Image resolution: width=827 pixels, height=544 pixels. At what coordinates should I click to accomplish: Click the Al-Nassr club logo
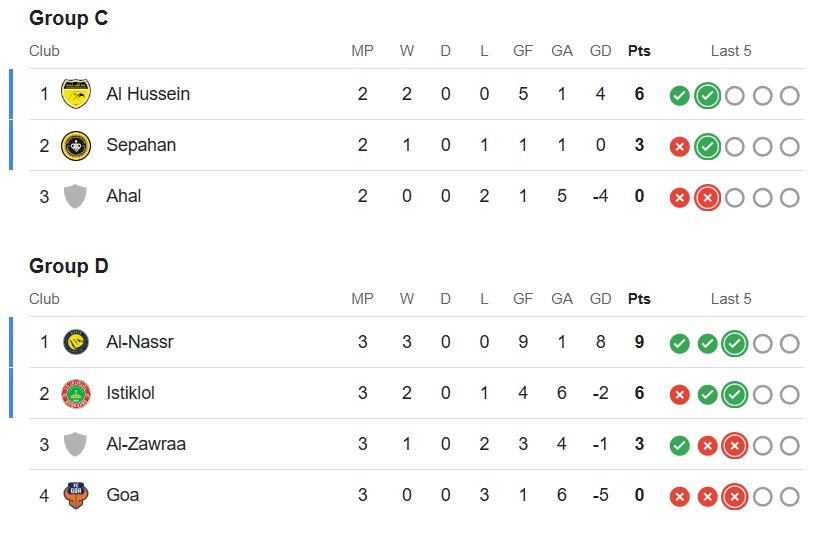(x=76, y=342)
